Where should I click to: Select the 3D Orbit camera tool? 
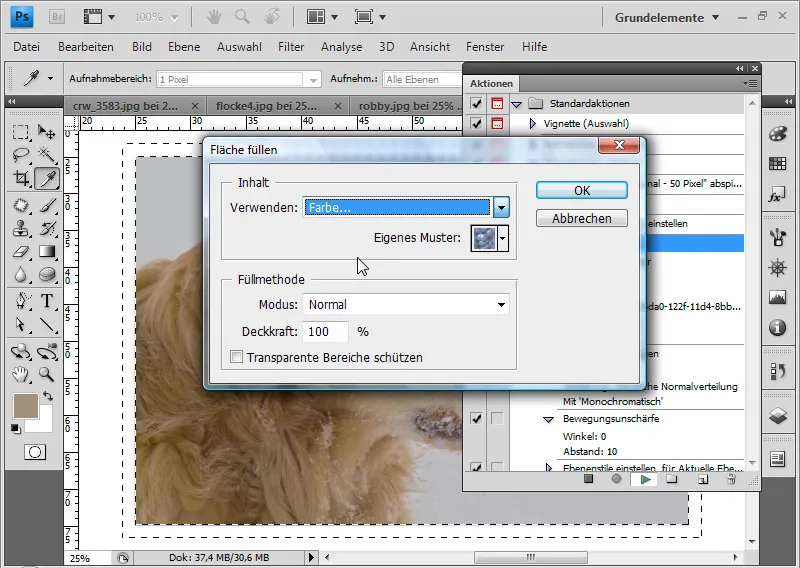click(47, 352)
